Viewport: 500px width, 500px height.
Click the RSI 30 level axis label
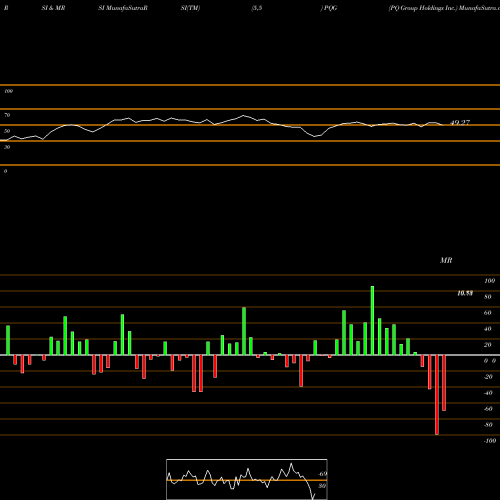pos(7,147)
